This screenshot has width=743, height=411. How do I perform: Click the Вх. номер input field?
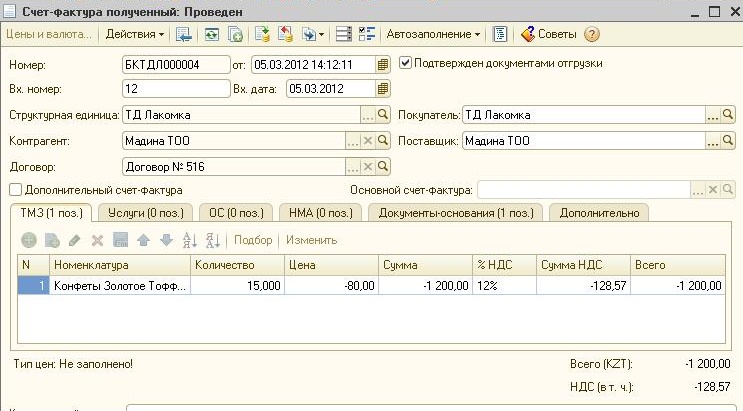click(175, 89)
